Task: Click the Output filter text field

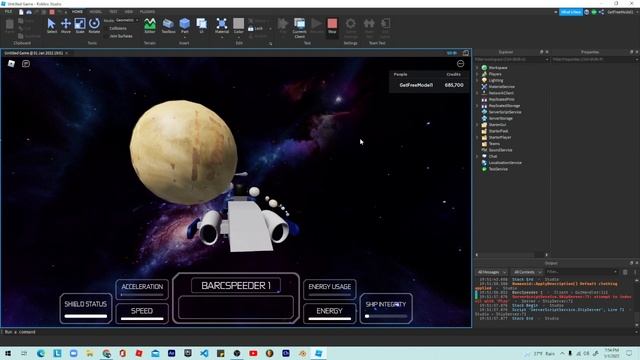Action: [x=581, y=272]
